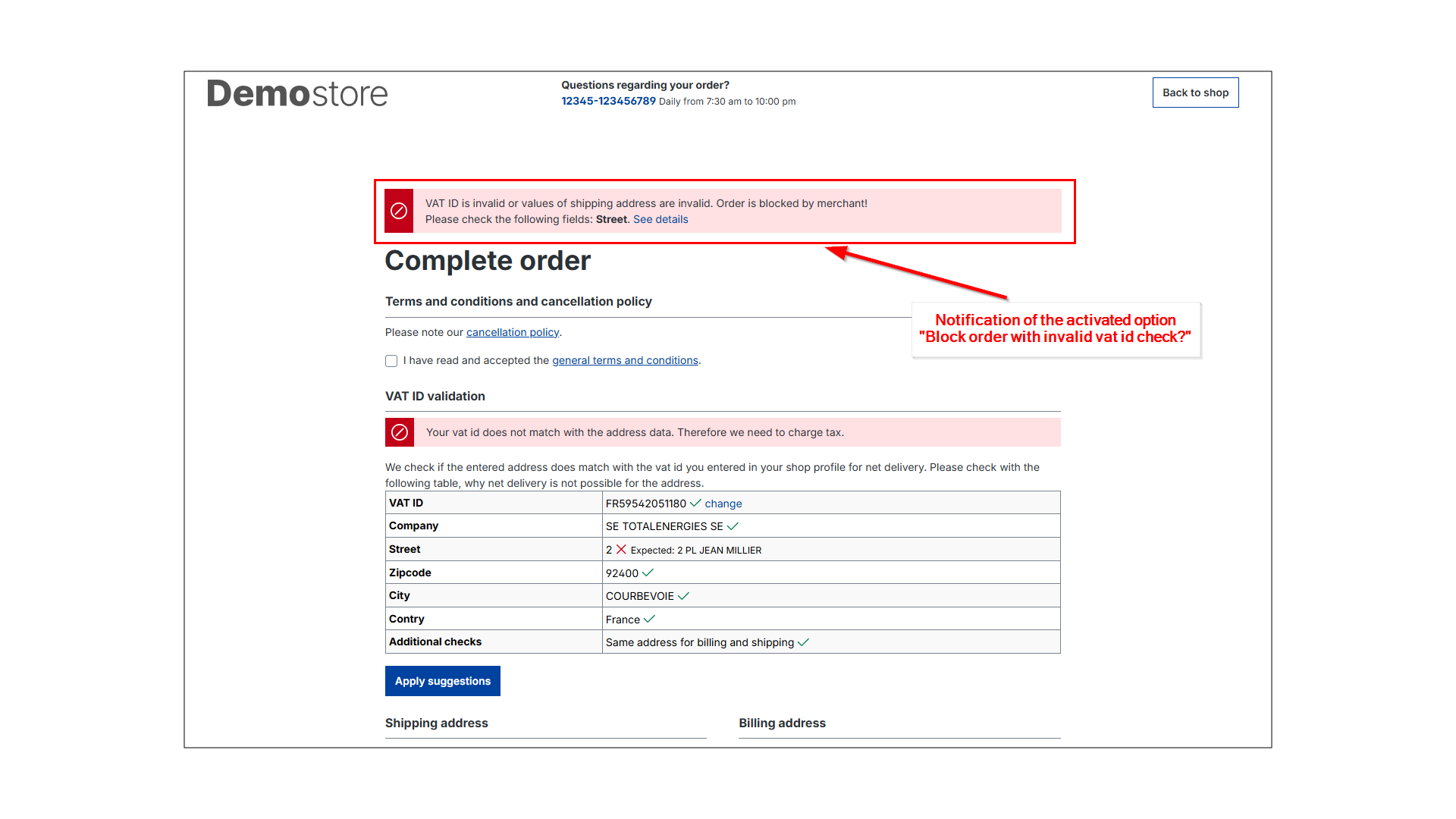Click the VAT mismatch tax charge message

pos(635,432)
